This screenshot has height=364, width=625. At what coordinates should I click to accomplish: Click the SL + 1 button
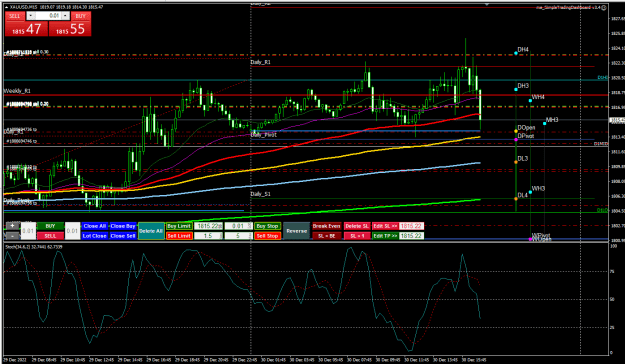pyautogui.click(x=357, y=236)
